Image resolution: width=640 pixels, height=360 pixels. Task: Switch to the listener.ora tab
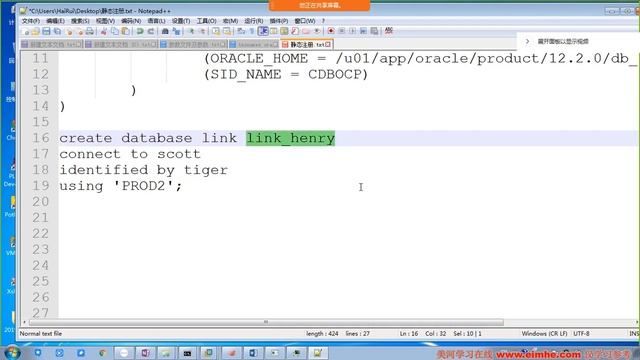(x=253, y=44)
